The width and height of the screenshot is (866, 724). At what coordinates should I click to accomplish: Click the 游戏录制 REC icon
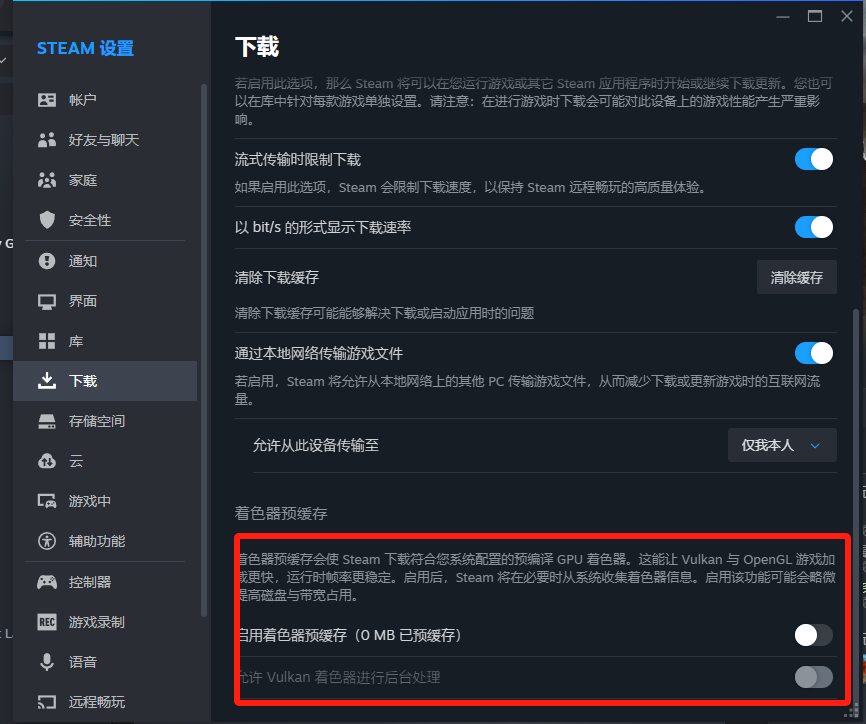pos(47,622)
